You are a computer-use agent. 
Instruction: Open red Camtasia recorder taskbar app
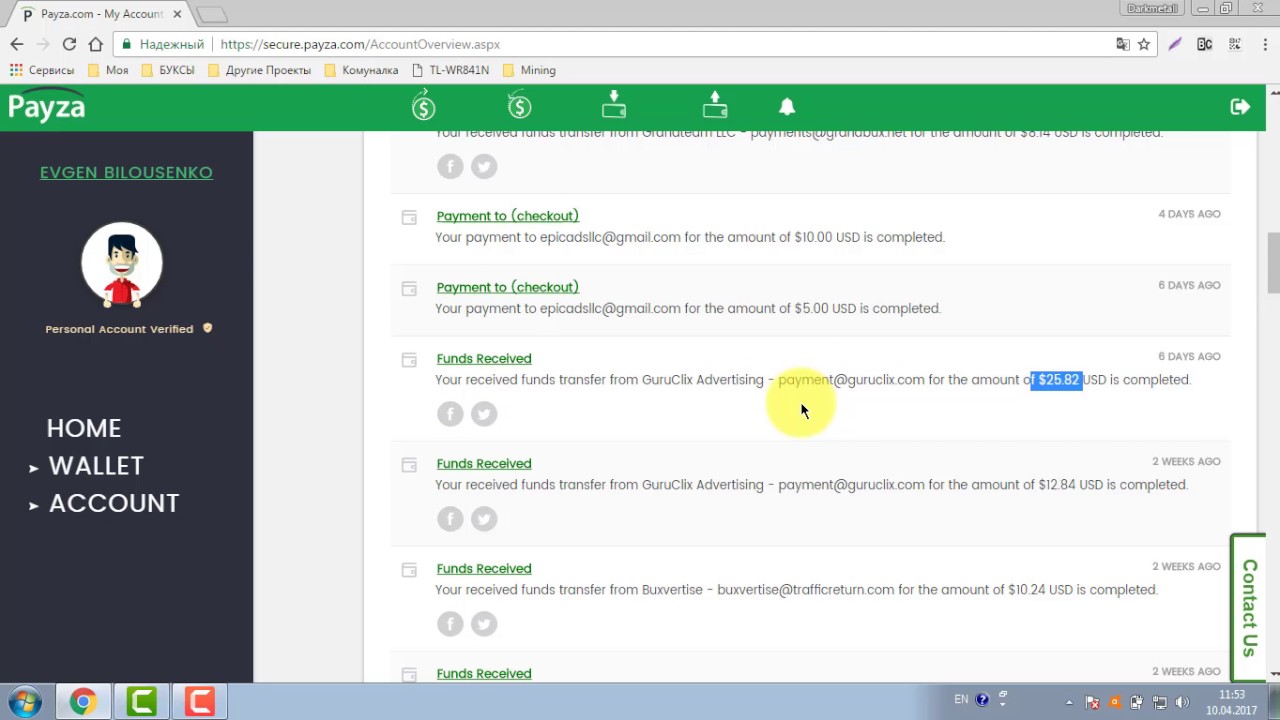[199, 701]
